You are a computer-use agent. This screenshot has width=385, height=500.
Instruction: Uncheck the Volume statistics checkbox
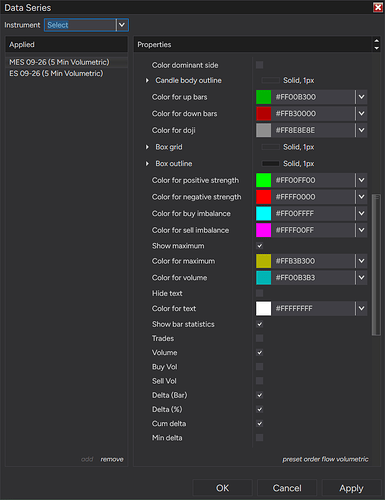(259, 352)
